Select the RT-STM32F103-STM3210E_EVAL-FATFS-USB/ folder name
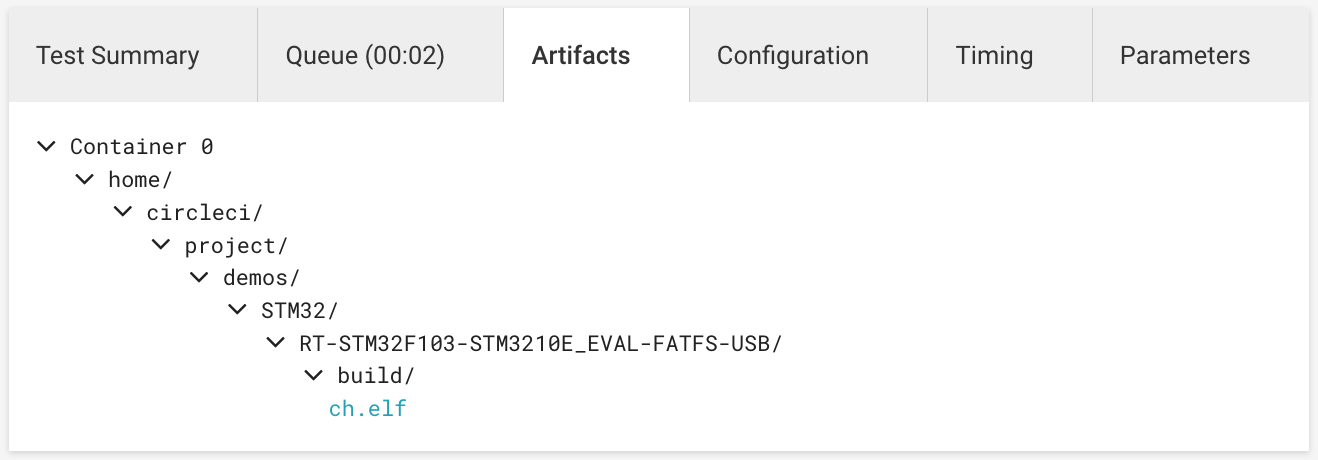 tap(540, 344)
